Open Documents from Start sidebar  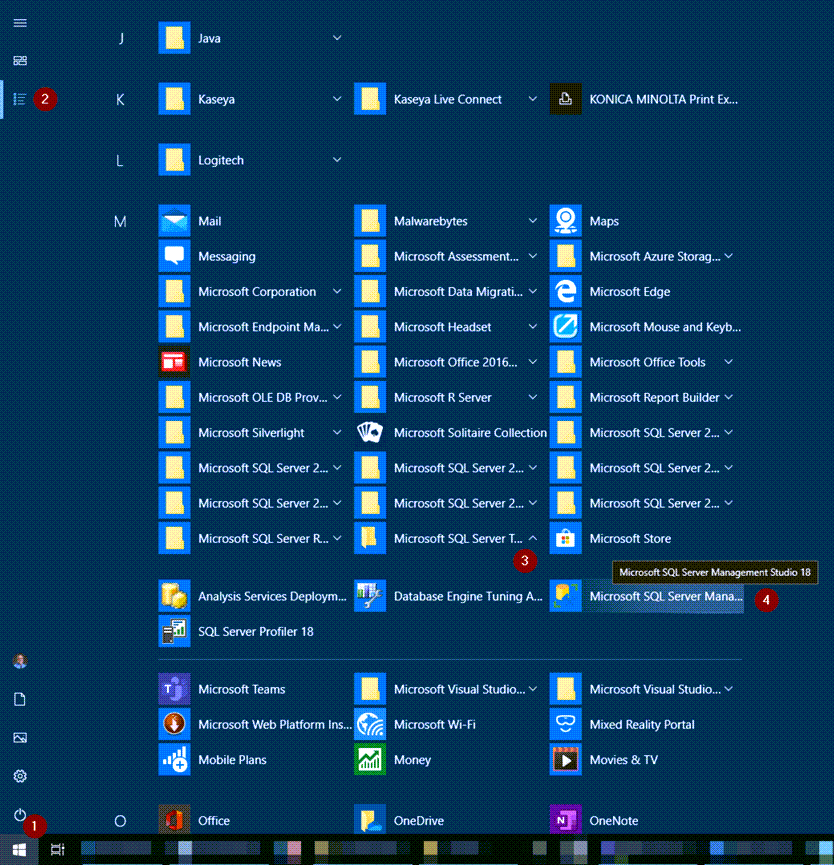coord(20,700)
